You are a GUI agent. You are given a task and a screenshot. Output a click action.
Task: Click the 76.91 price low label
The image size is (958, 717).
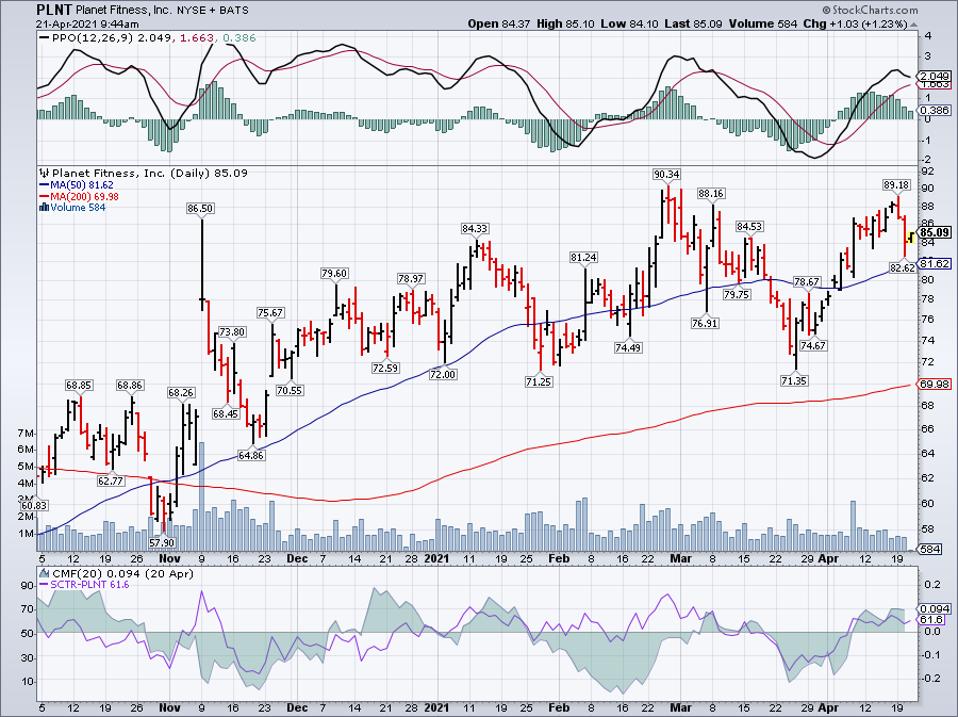(704, 323)
